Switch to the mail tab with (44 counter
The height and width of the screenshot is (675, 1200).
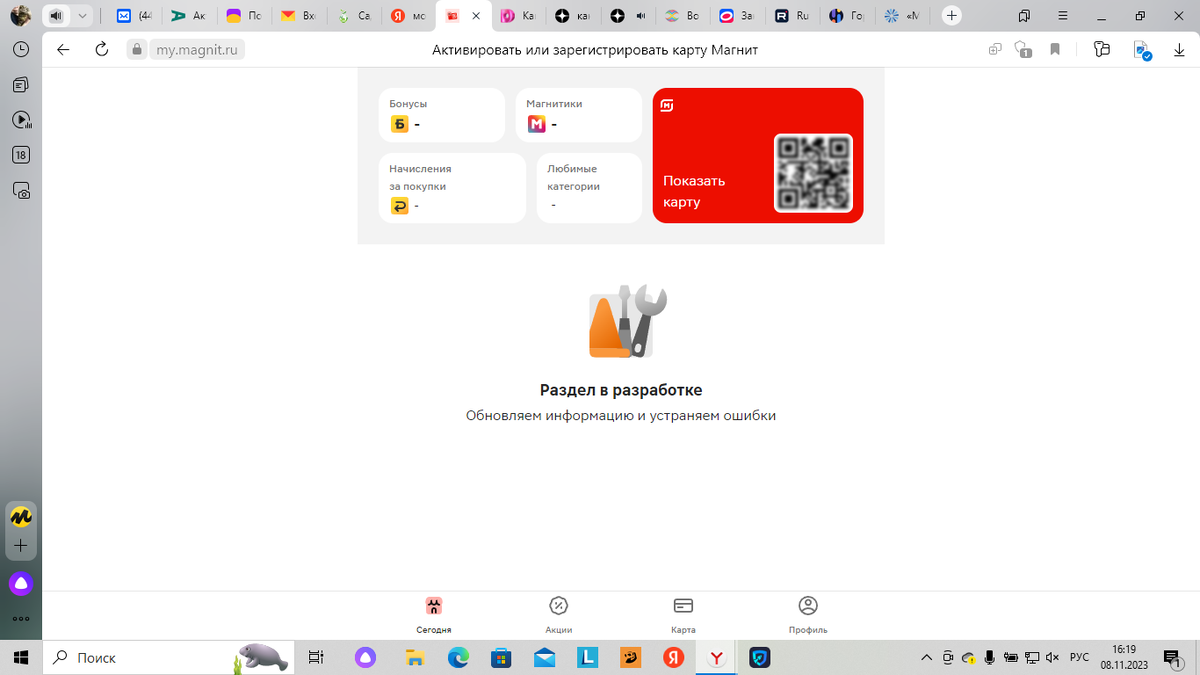[x=135, y=16]
